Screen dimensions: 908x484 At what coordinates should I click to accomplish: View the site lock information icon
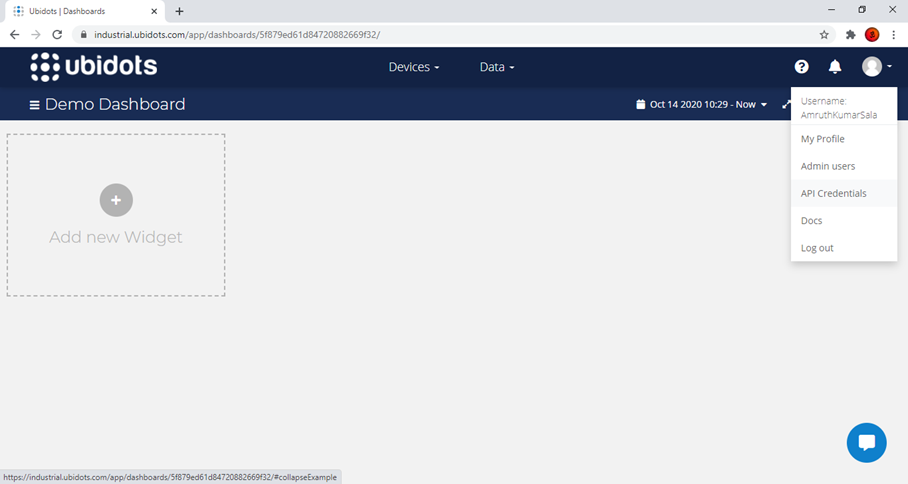click(x=83, y=35)
